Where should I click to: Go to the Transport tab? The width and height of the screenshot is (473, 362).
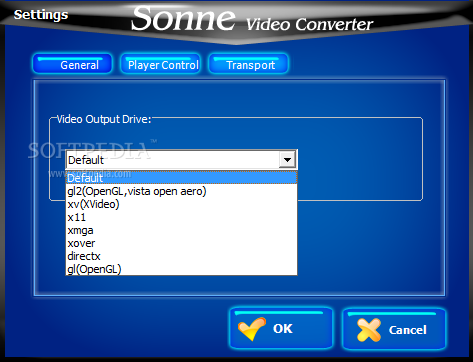click(248, 64)
